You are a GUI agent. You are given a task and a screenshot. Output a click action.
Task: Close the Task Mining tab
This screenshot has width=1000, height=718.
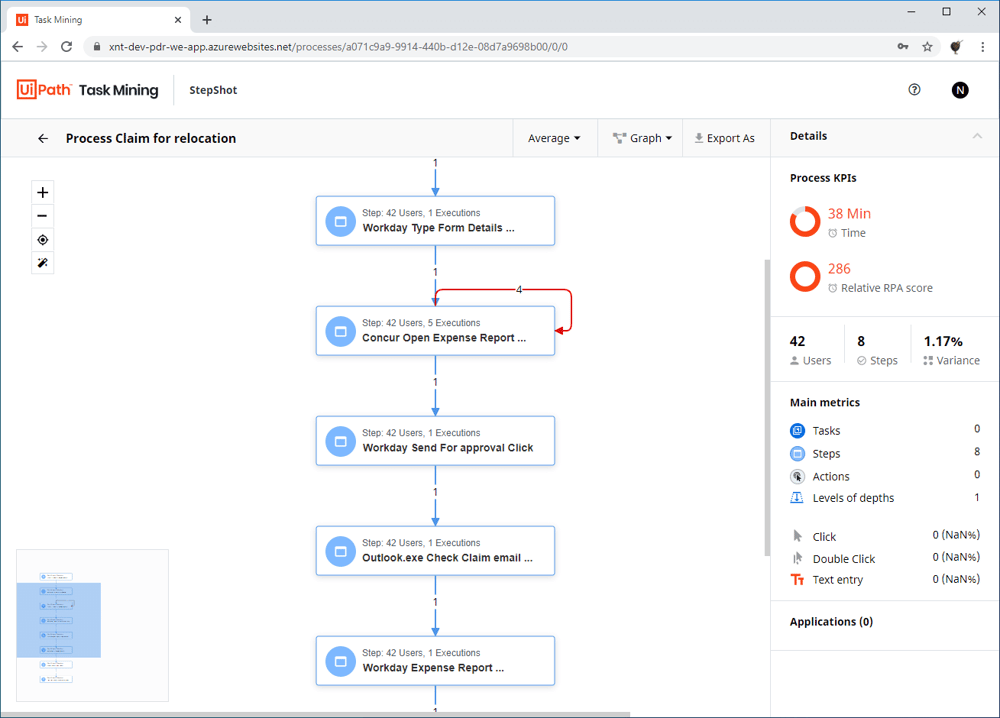pos(178,20)
